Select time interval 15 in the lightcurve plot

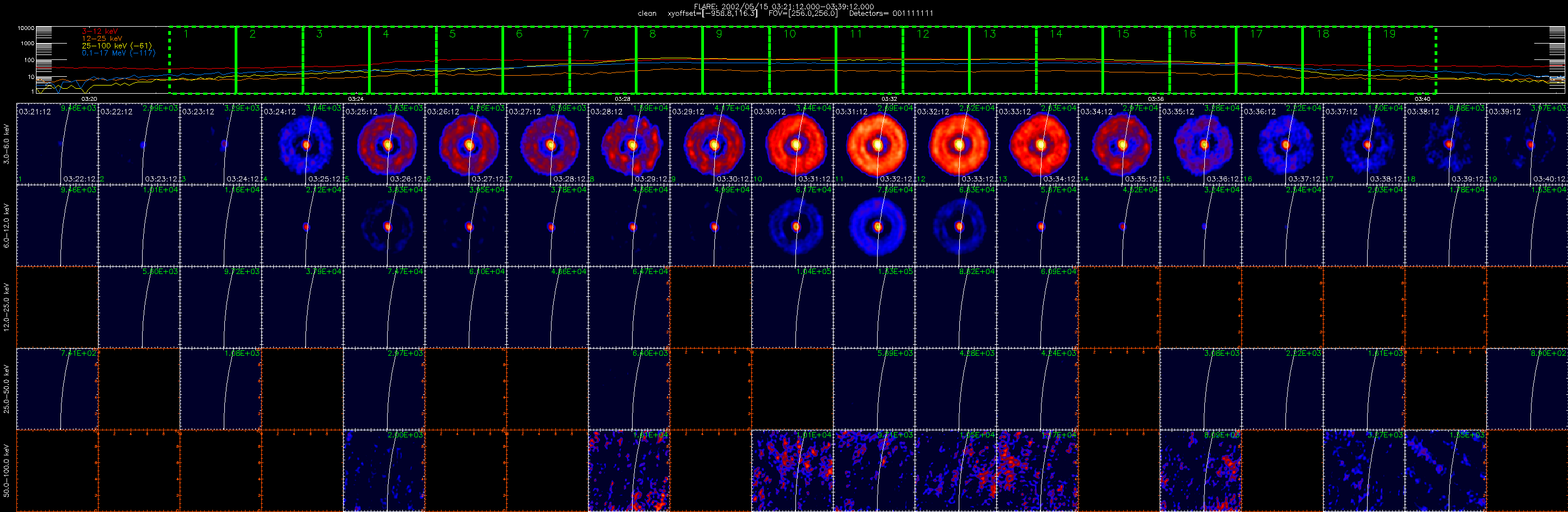tap(1136, 60)
